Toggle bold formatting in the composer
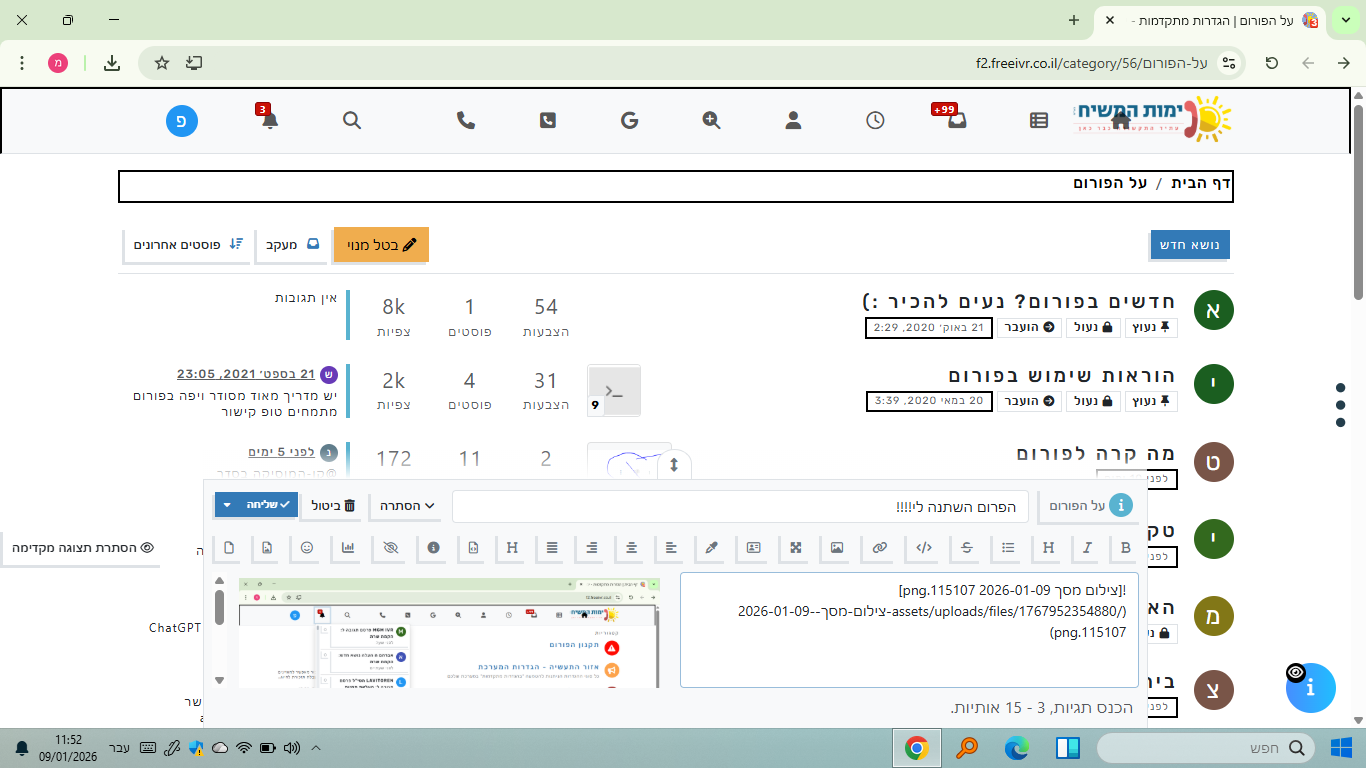 [1126, 548]
